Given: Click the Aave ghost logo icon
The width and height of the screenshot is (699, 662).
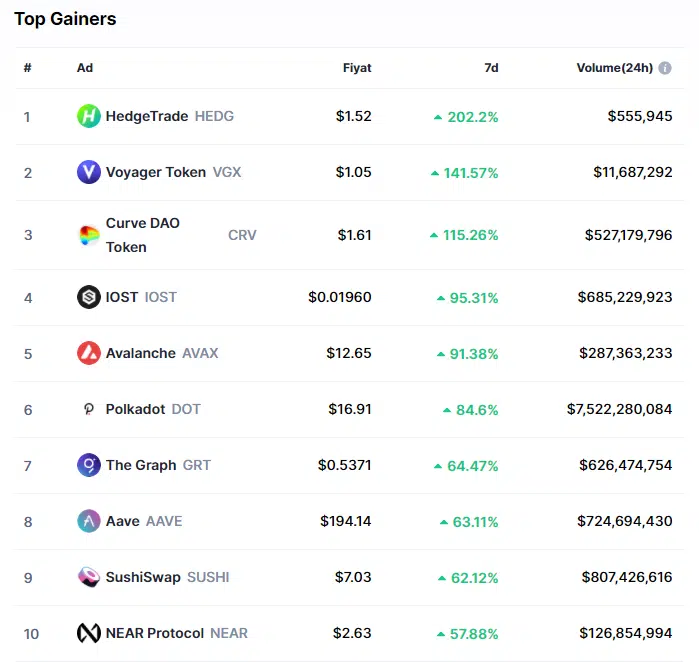Looking at the screenshot, I should coord(89,521).
